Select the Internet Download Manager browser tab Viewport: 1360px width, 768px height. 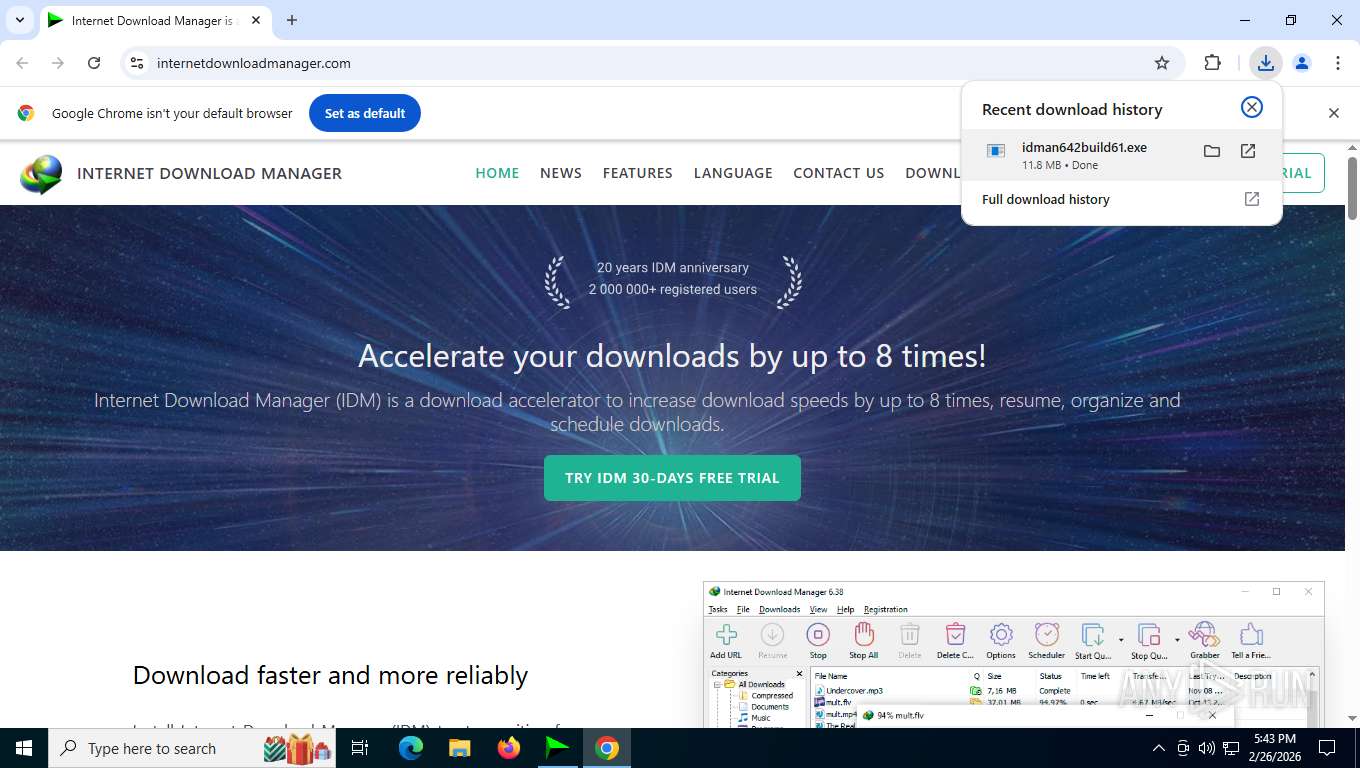pos(154,20)
